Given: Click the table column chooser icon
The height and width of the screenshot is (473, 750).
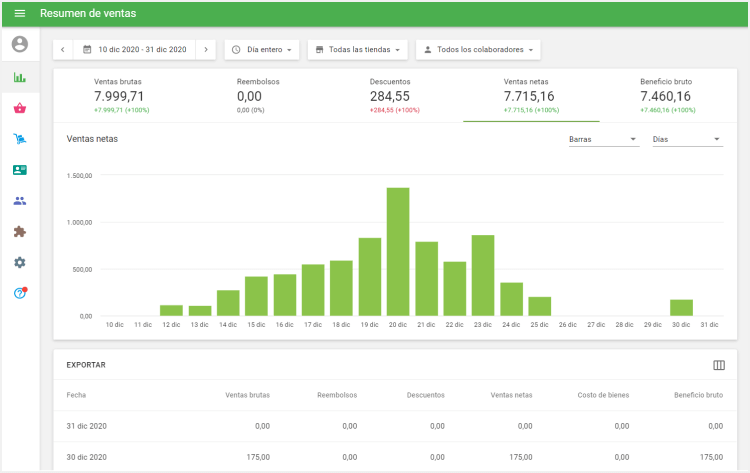Looking at the screenshot, I should click(718, 365).
